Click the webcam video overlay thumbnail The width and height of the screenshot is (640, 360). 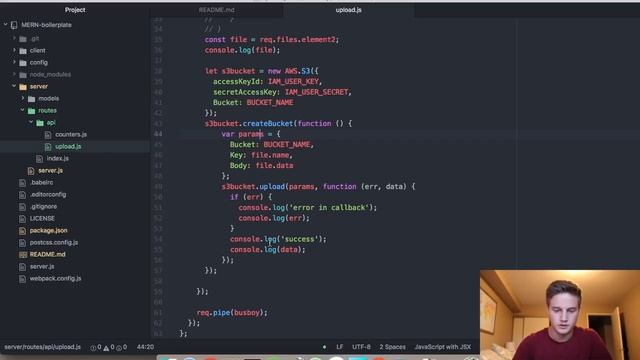tap(560, 315)
